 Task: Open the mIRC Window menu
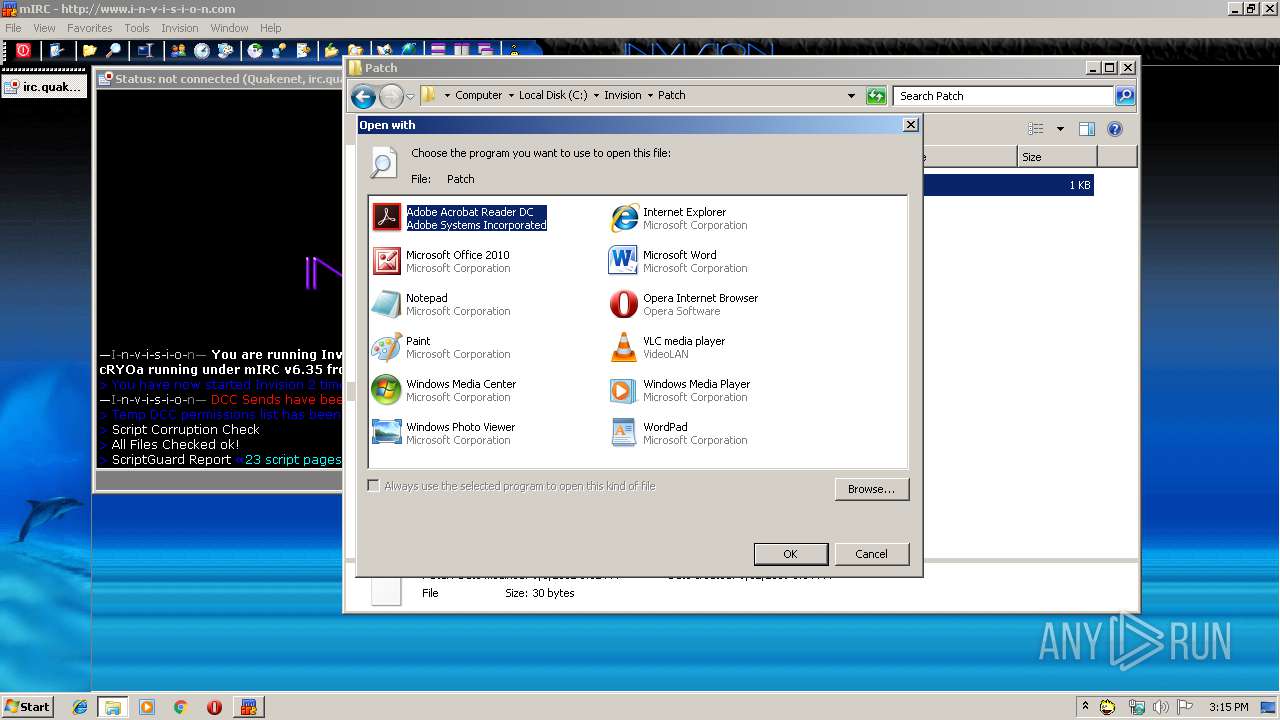pyautogui.click(x=229, y=28)
